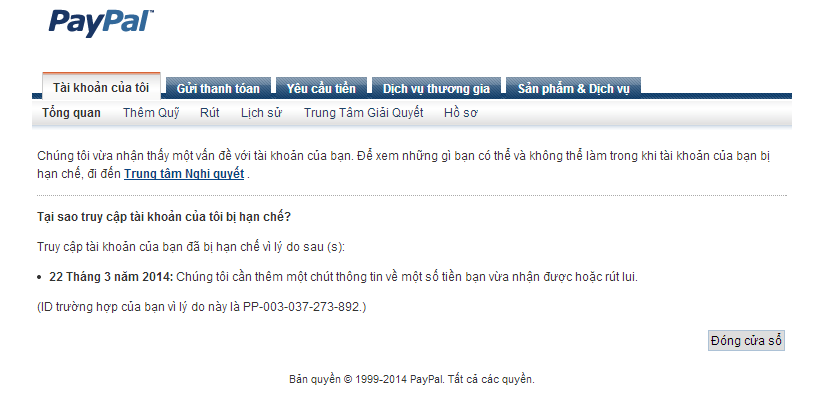Go to Trung Tâm Giải Quyết in the submenu
This screenshot has height=413, width=829.
[363, 113]
